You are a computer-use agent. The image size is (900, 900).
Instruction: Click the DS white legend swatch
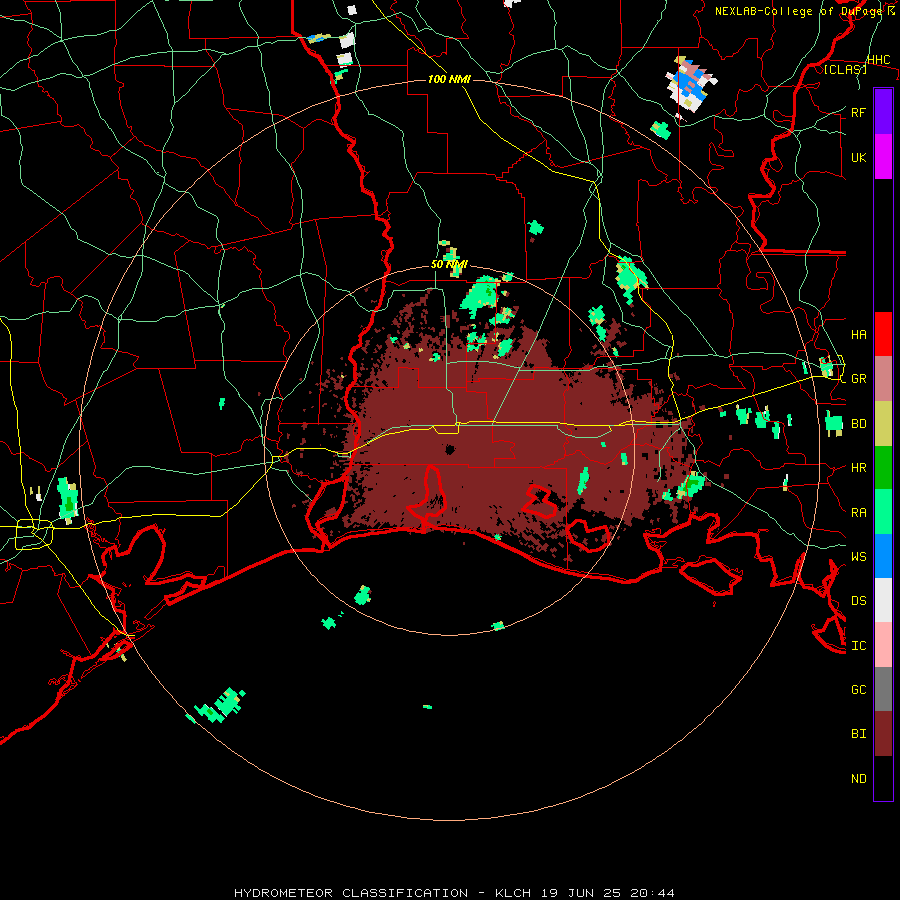coord(883,600)
